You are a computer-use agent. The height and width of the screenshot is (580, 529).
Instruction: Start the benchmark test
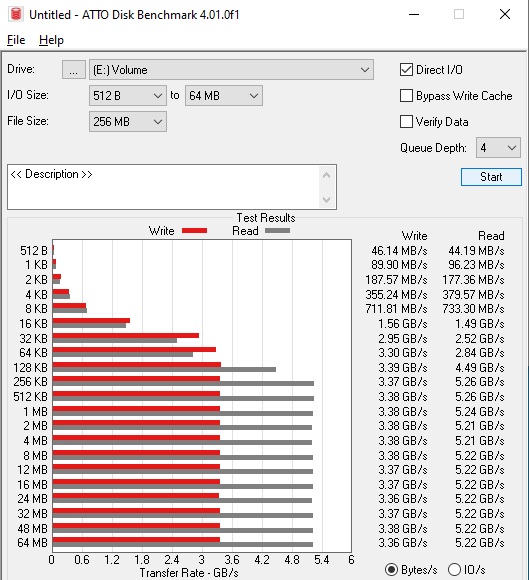tap(491, 177)
